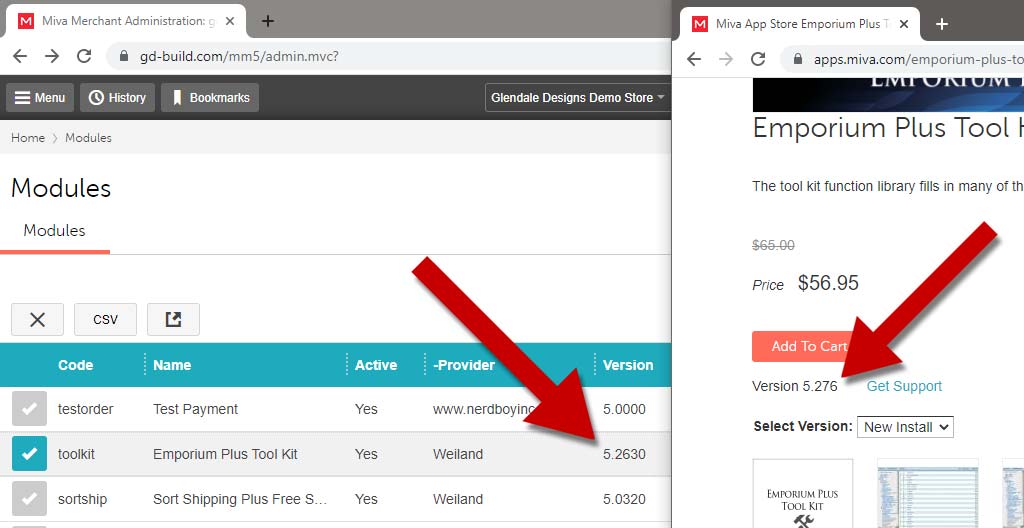Select the Modules tab
Screen dimensions: 1024x528
55,231
